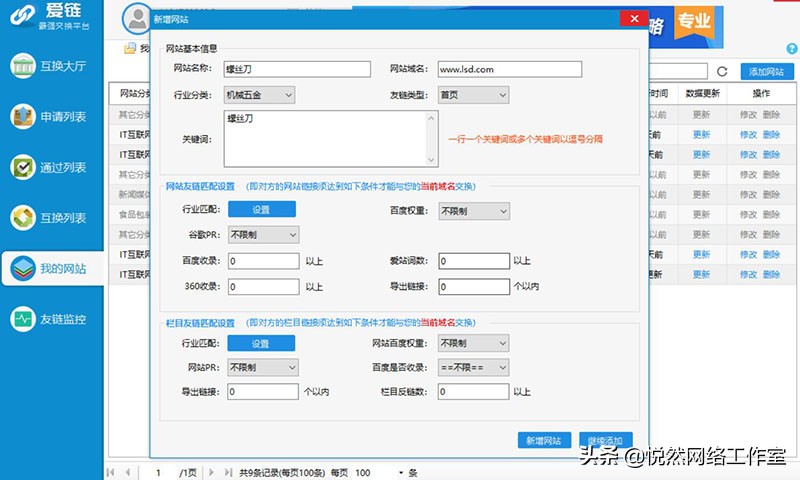This screenshot has width=800, height=480.
Task: Go to previous page arrow icon
Action: [x=128, y=473]
